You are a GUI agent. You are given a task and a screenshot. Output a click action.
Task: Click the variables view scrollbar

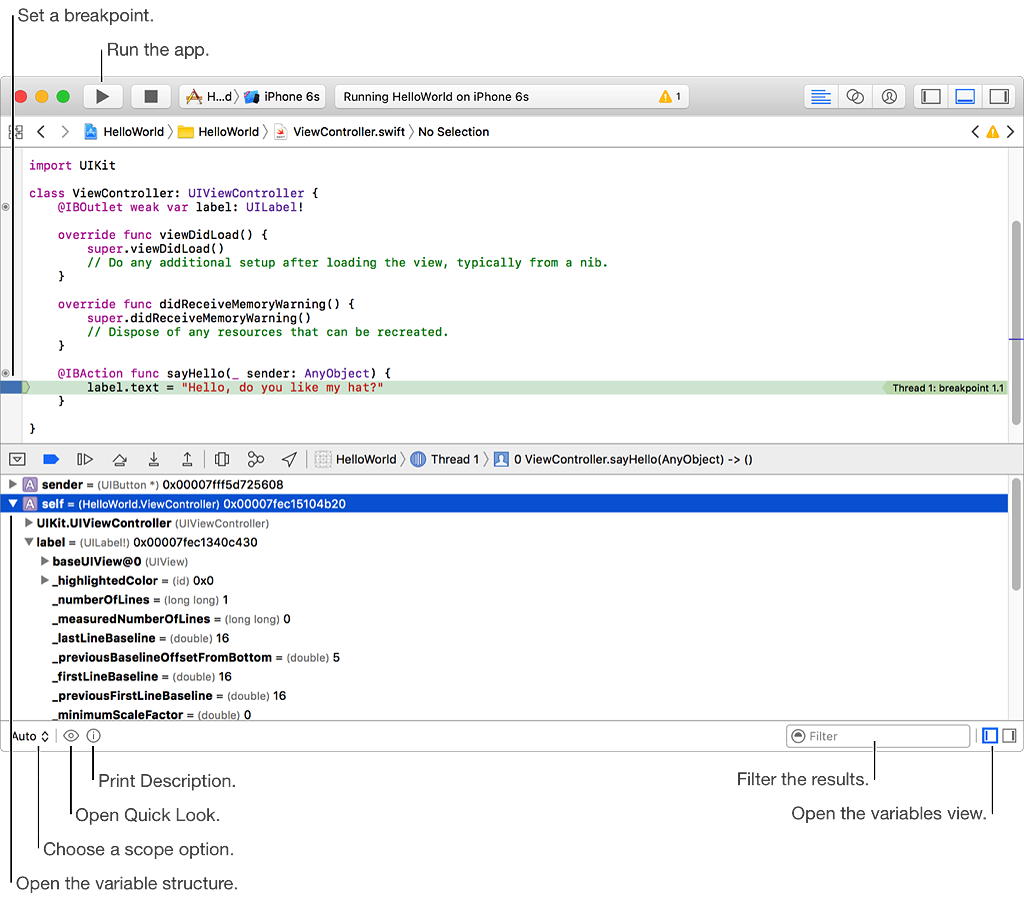click(x=1016, y=534)
